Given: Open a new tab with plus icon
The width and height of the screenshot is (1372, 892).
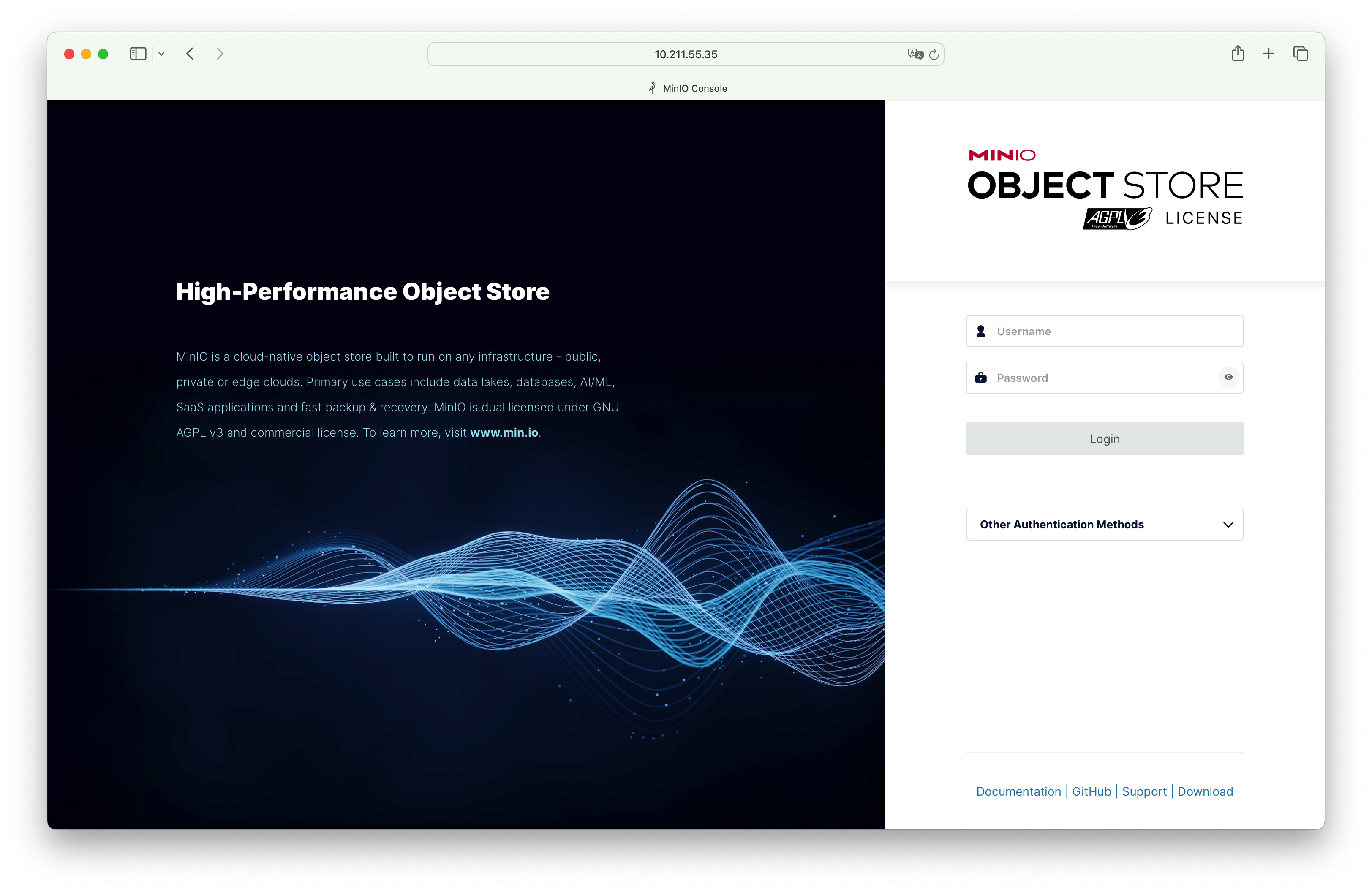Looking at the screenshot, I should (1268, 54).
